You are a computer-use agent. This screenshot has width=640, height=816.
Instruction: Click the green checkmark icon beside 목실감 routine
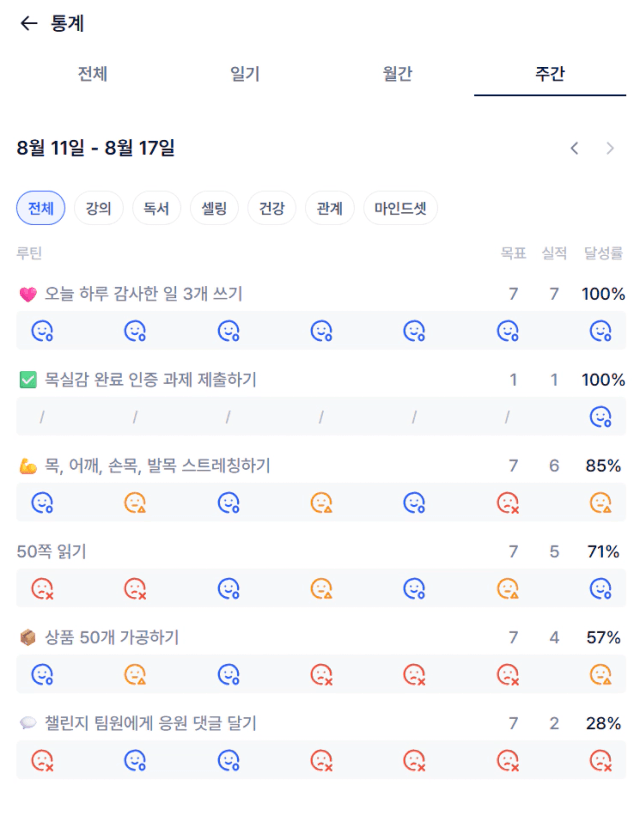tap(28, 380)
